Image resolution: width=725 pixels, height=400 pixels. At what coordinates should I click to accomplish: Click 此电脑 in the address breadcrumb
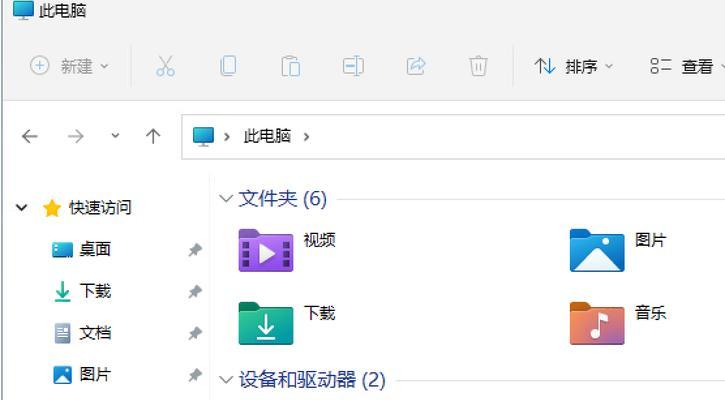(267, 136)
